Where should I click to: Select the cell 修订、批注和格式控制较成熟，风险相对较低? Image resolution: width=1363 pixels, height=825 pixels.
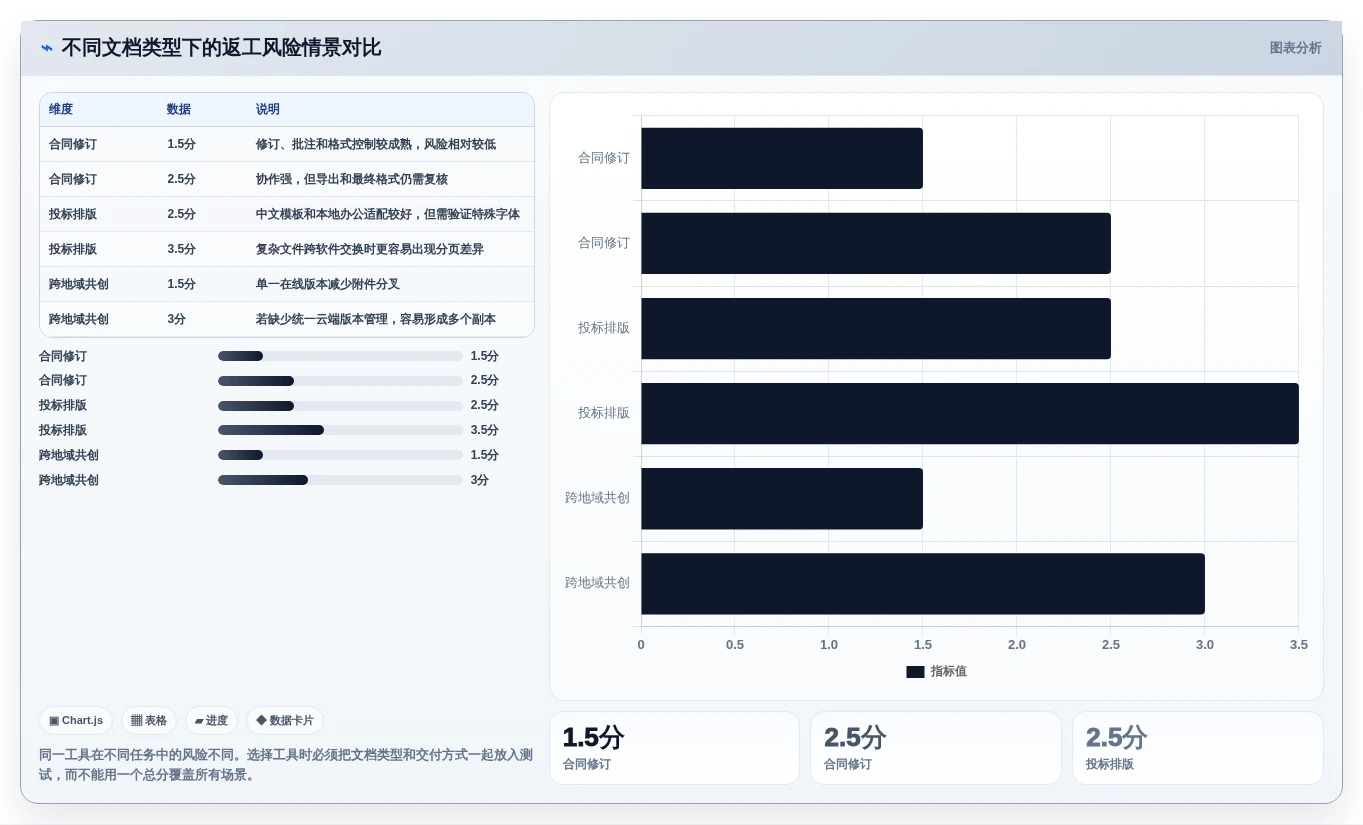(376, 144)
